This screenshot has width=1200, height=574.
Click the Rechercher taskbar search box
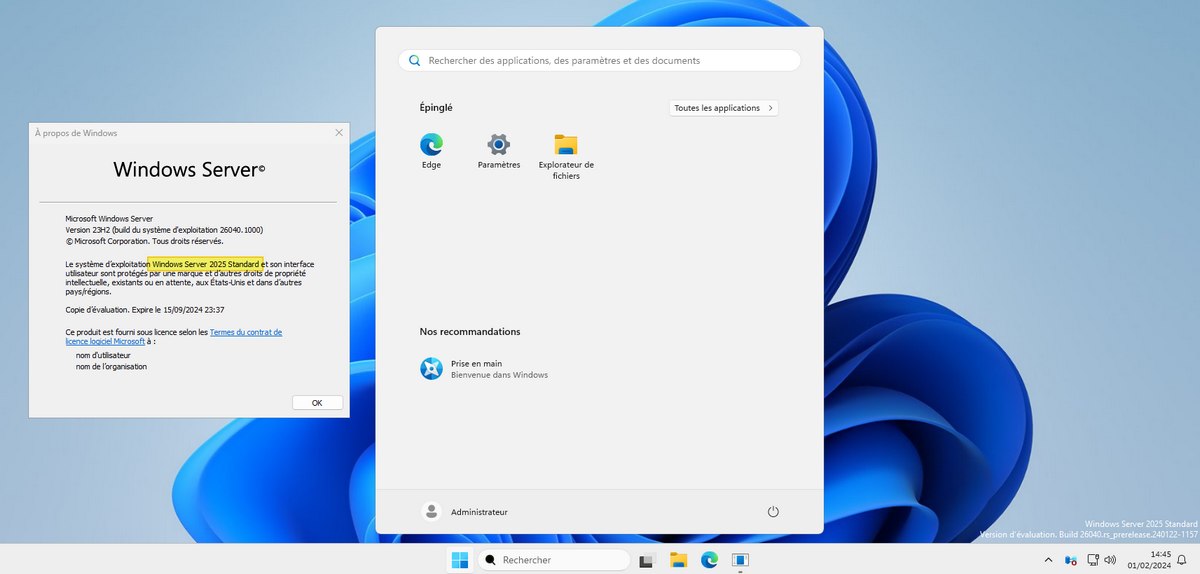550,560
